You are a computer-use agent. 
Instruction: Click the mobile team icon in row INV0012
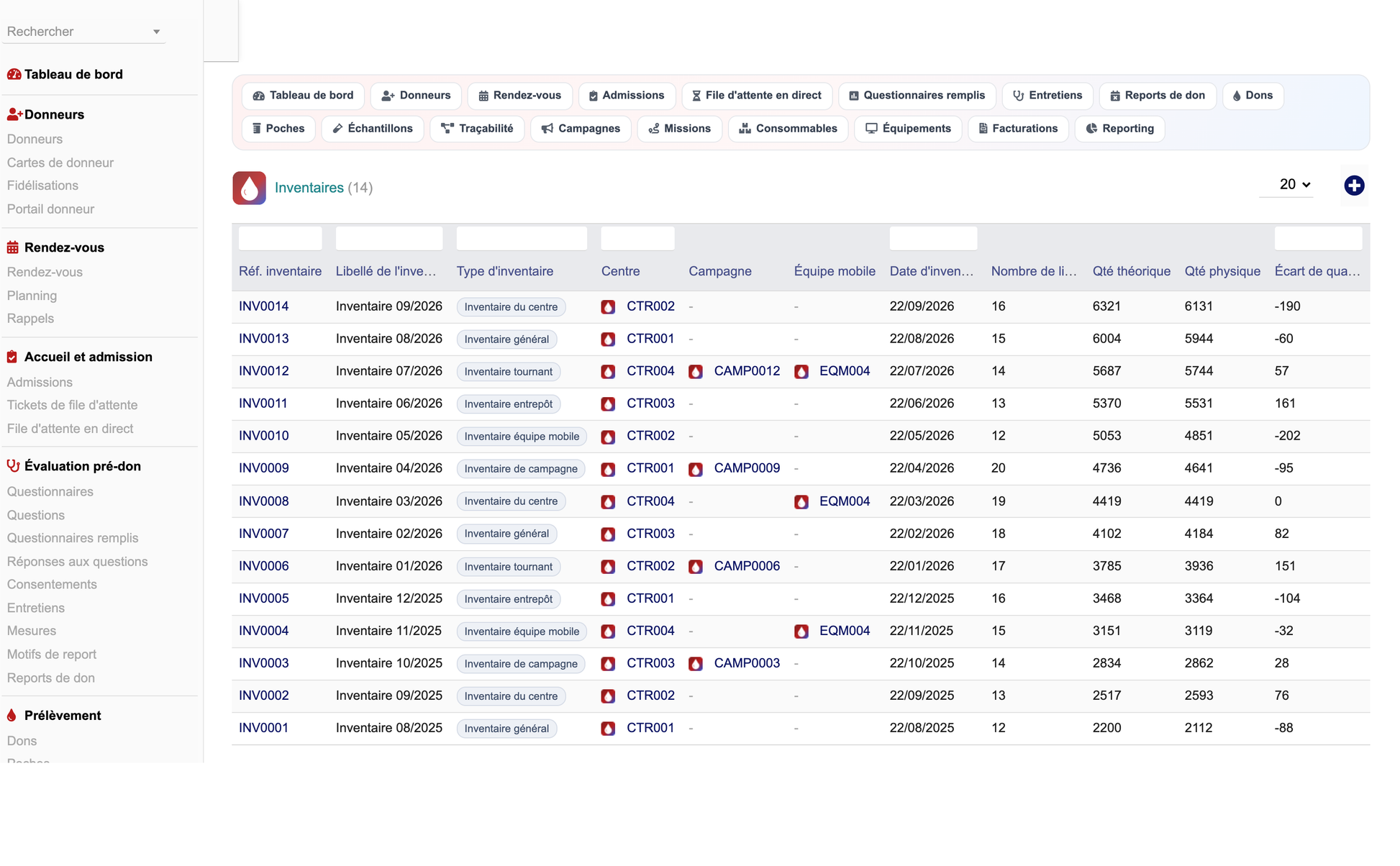pos(801,372)
